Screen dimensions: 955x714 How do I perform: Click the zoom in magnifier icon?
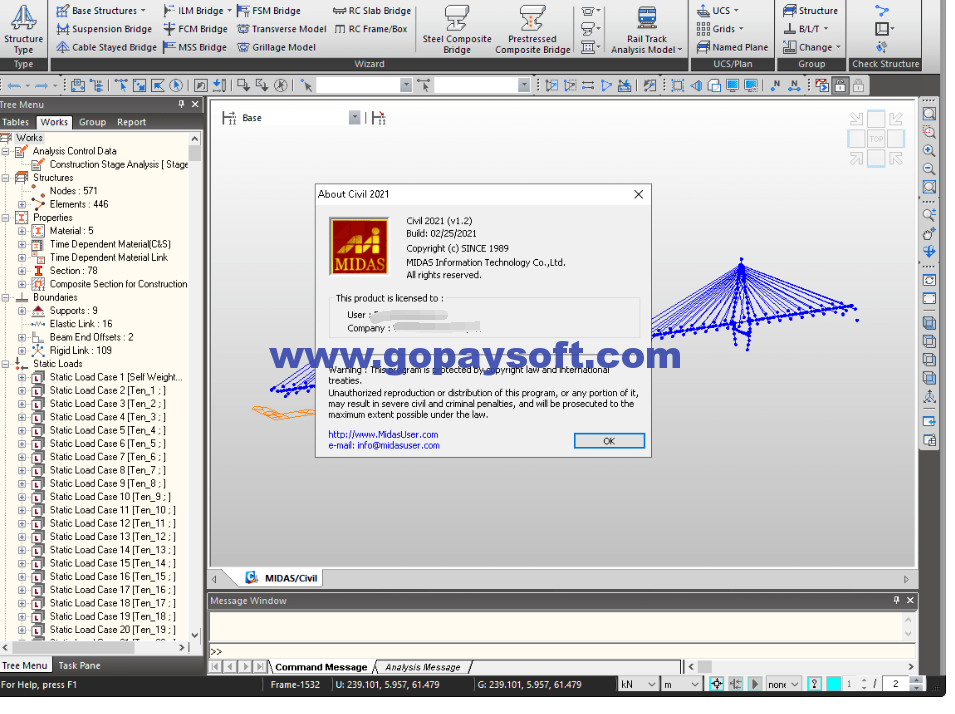[x=929, y=150]
